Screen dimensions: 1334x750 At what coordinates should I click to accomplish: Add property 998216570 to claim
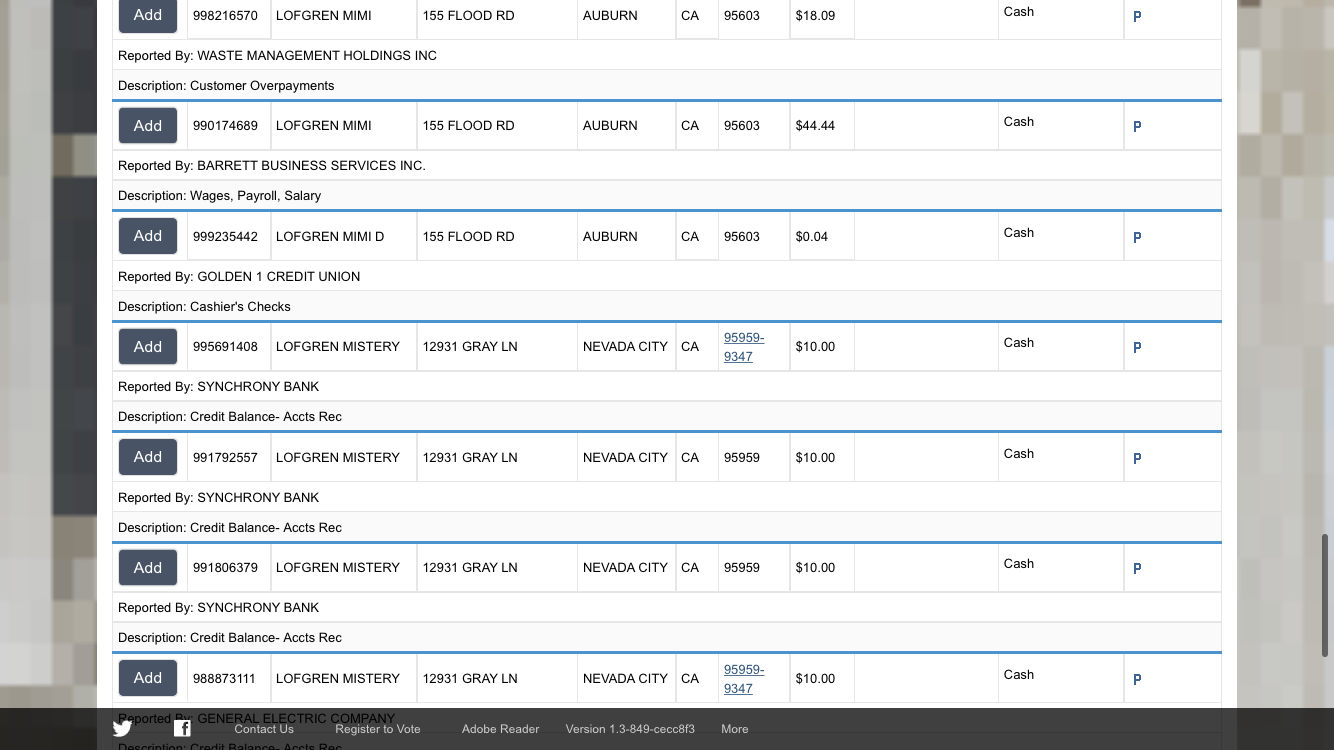pos(148,15)
